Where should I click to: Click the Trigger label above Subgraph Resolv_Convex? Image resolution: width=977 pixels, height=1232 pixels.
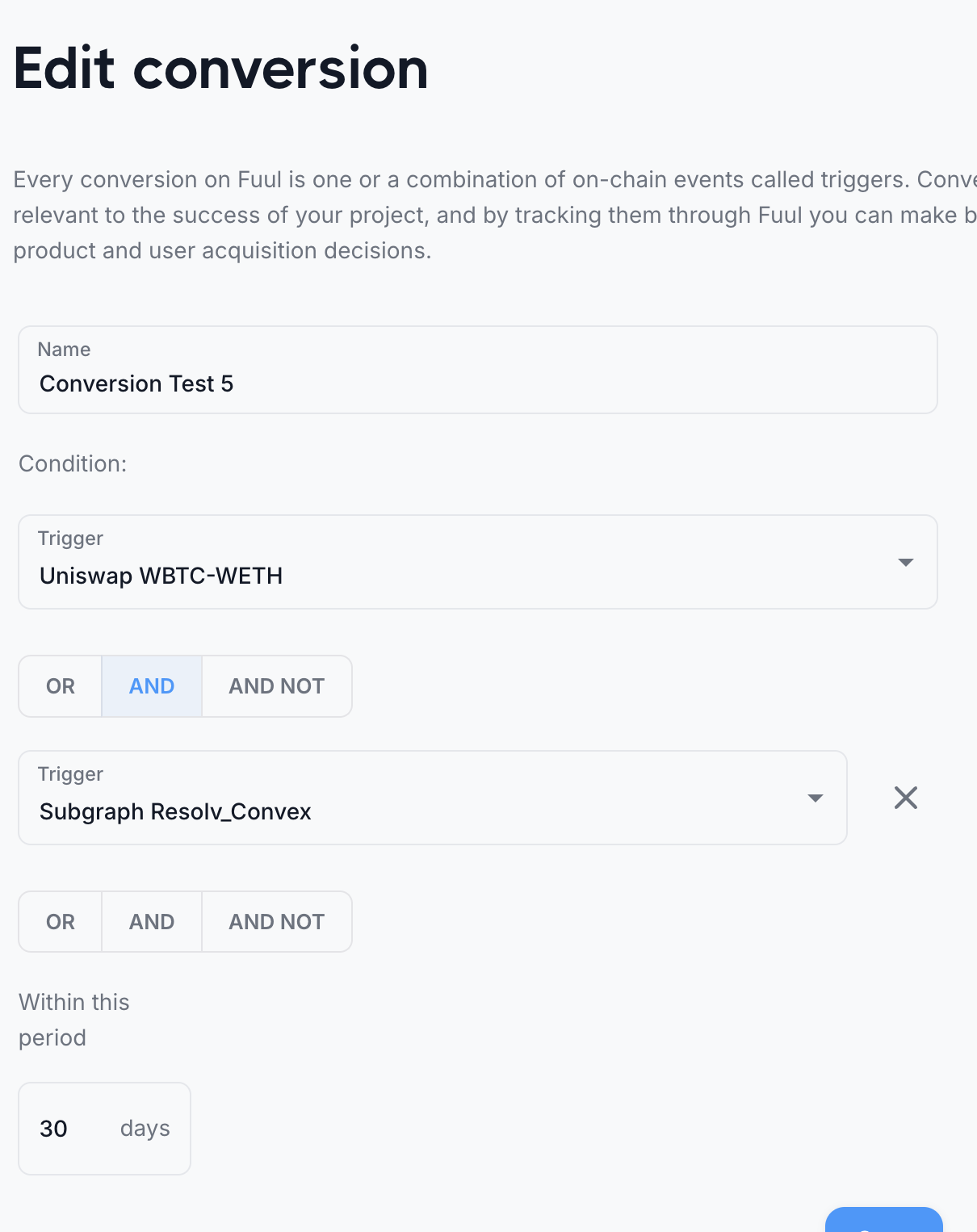(x=71, y=774)
